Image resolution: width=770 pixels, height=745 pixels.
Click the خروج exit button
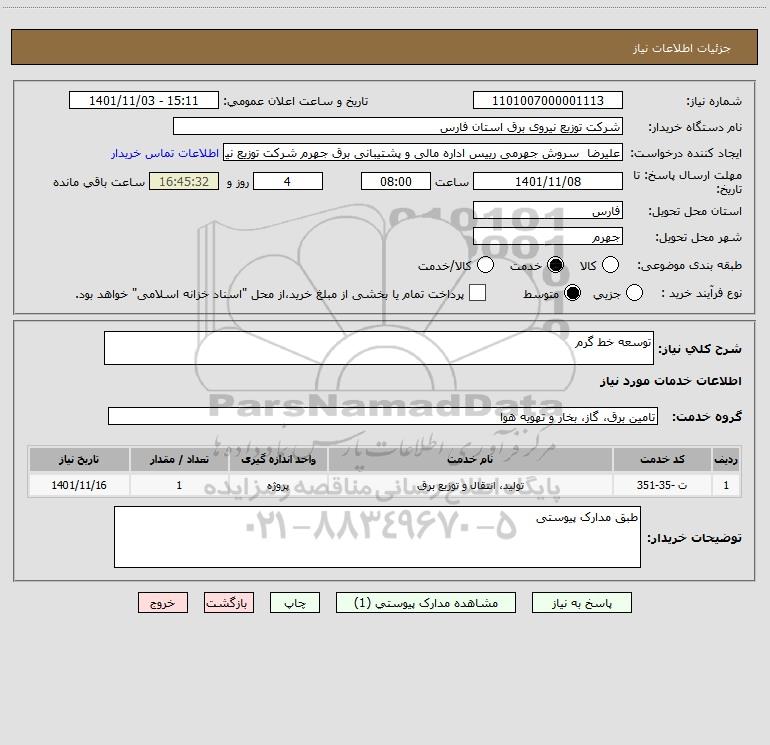pos(163,603)
